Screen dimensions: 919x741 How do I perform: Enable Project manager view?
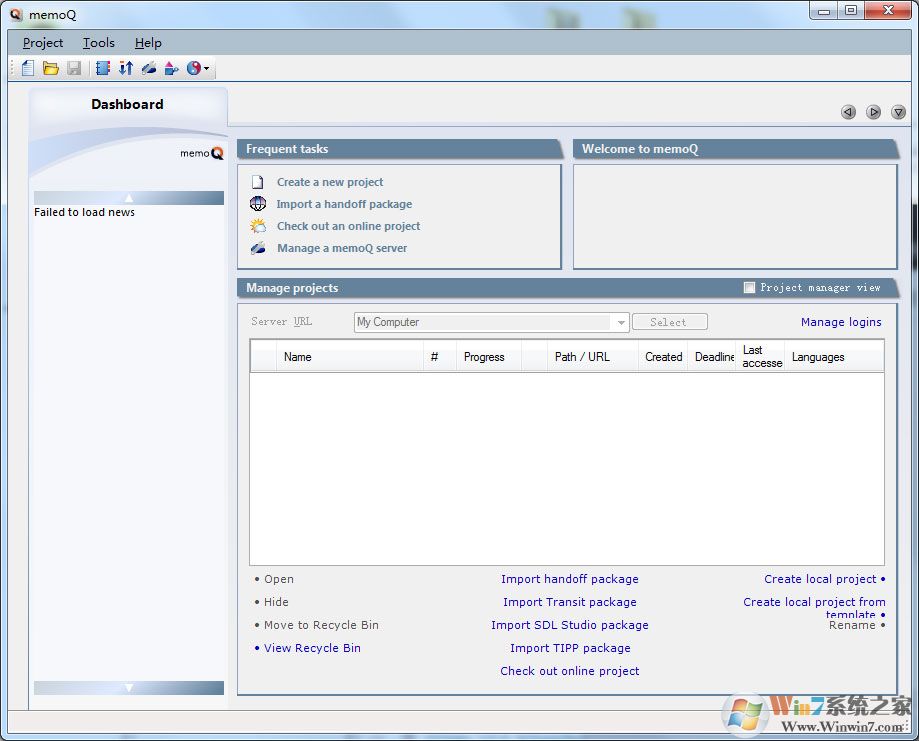click(748, 288)
